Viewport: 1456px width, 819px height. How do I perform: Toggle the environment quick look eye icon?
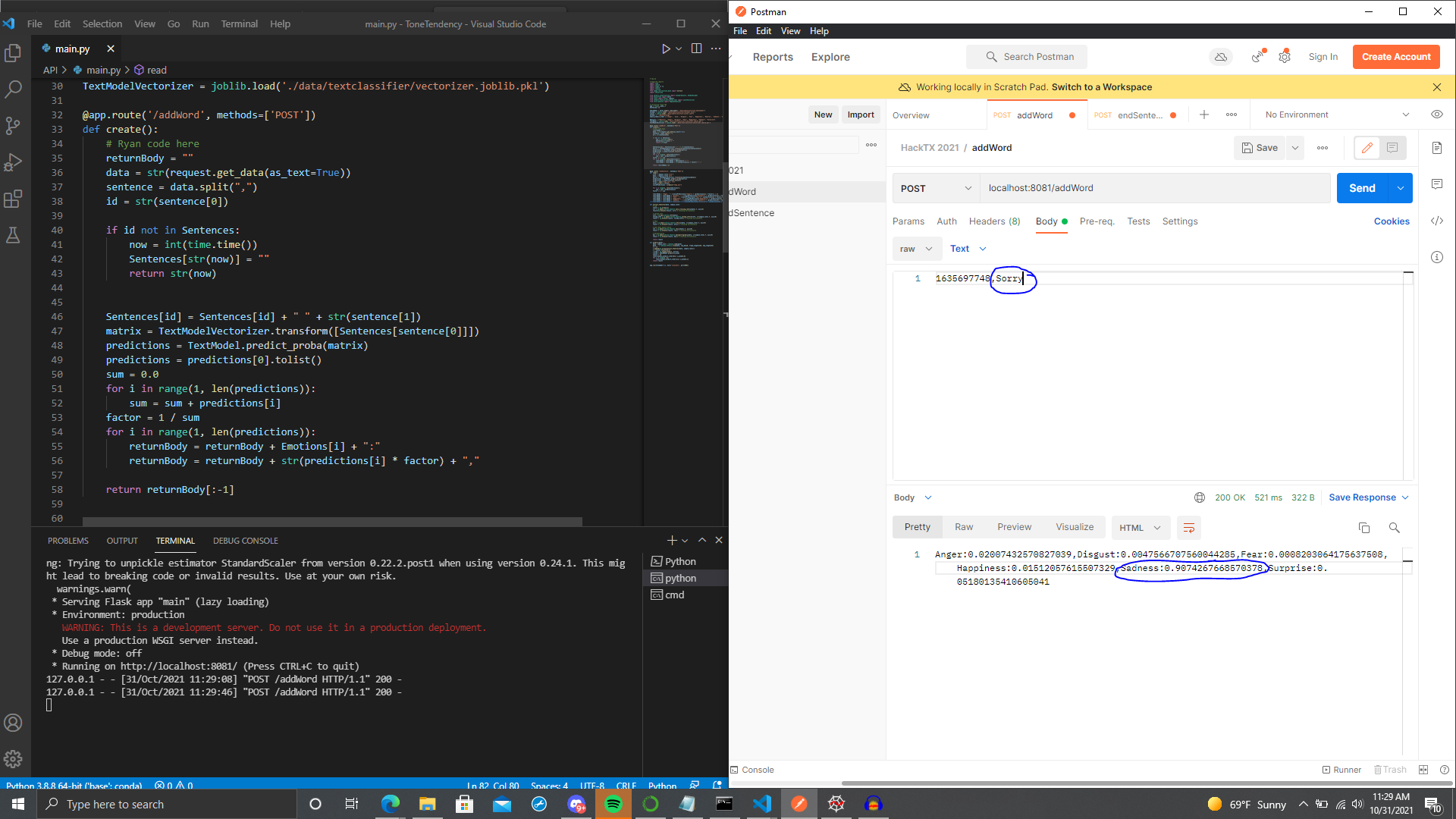[x=1437, y=115]
